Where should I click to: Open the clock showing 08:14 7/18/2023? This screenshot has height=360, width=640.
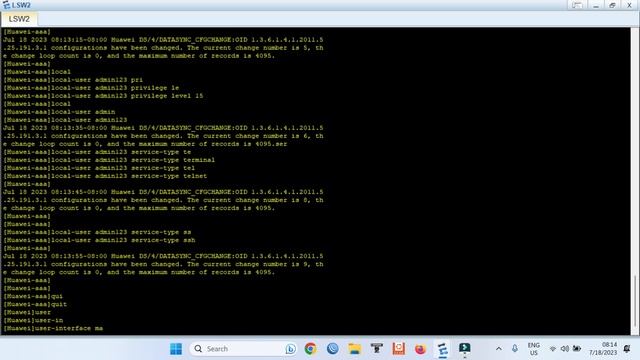[603, 349]
